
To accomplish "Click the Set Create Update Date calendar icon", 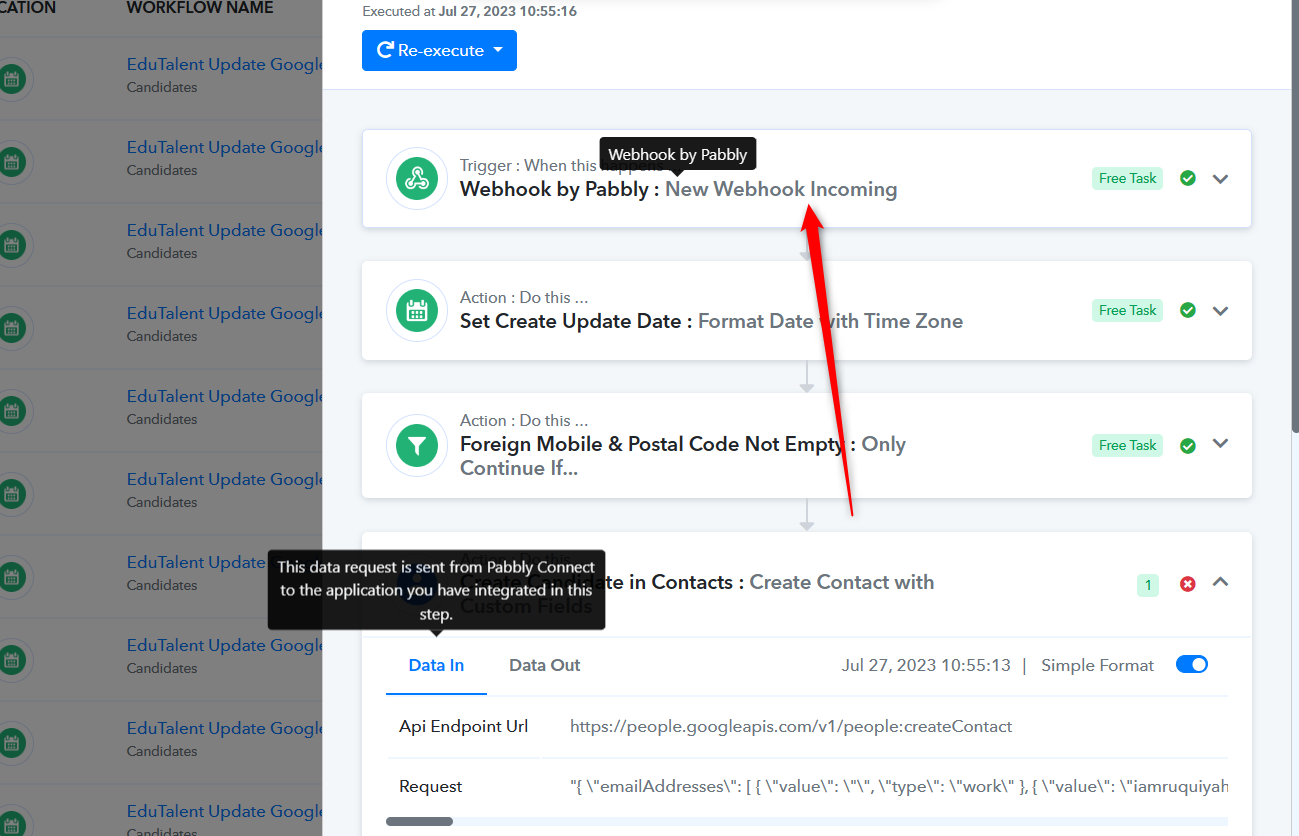I will tap(417, 311).
